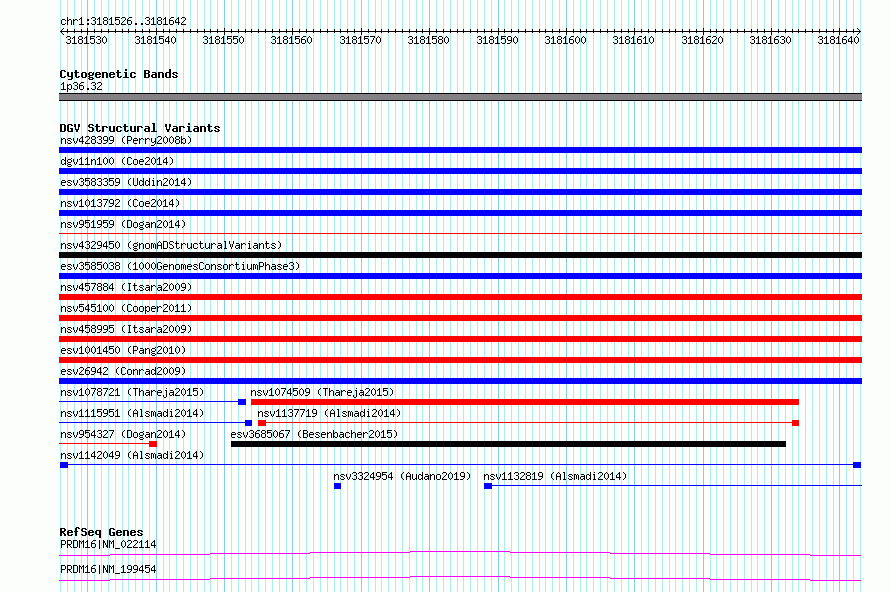Select variant nsv428399 (Perry2008b) label

tap(126, 140)
